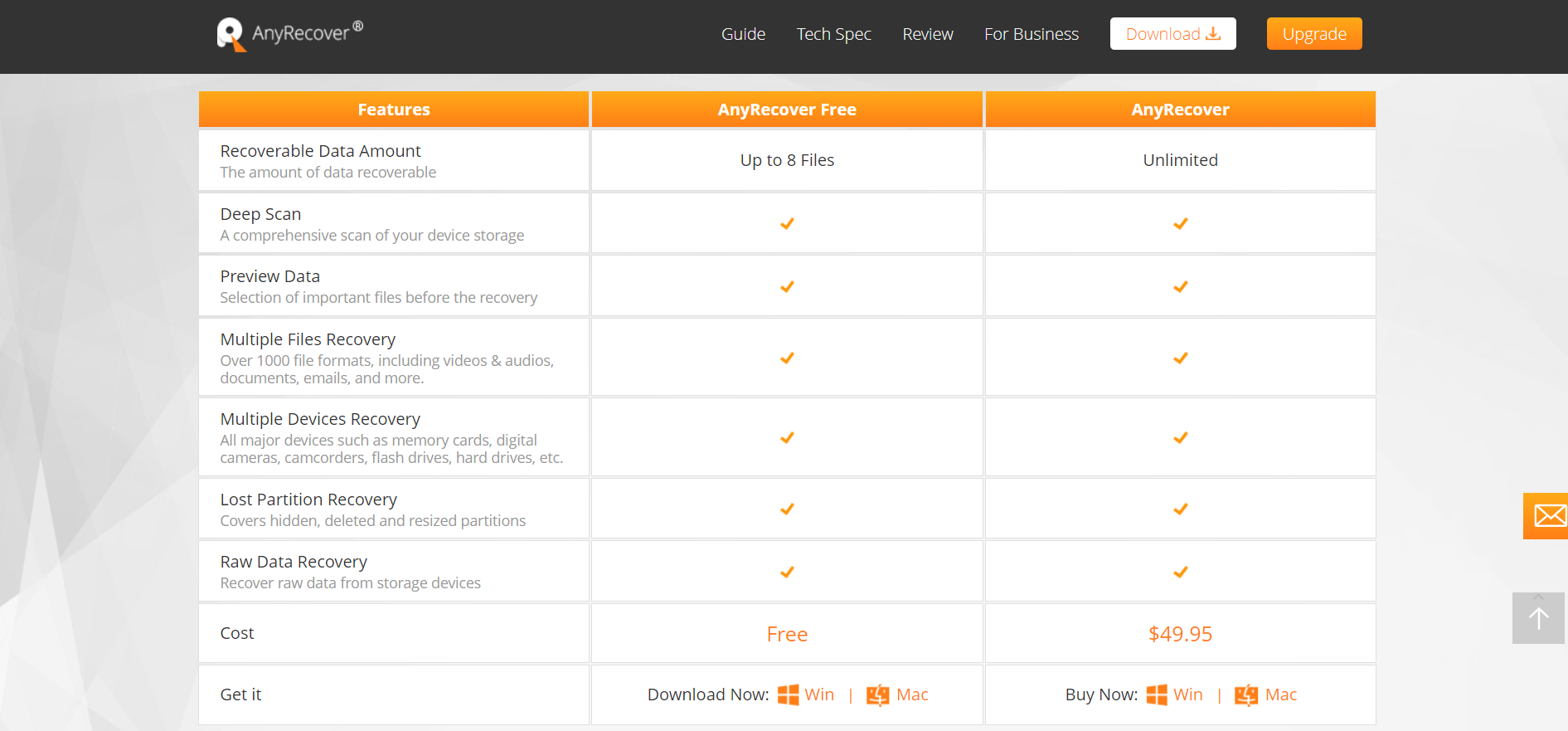Screen dimensions: 1568x731
Task: Click the 'Raw Data Recovery' title
Action: tap(294, 562)
